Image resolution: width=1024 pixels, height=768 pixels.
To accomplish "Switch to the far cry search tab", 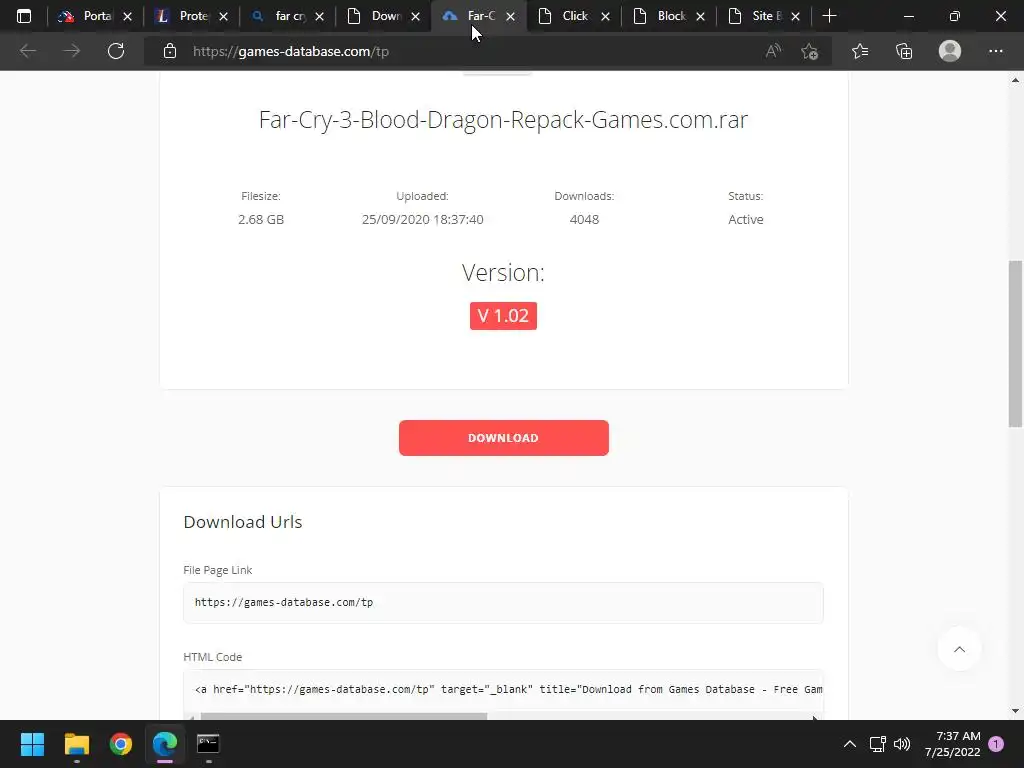I will (278, 16).
